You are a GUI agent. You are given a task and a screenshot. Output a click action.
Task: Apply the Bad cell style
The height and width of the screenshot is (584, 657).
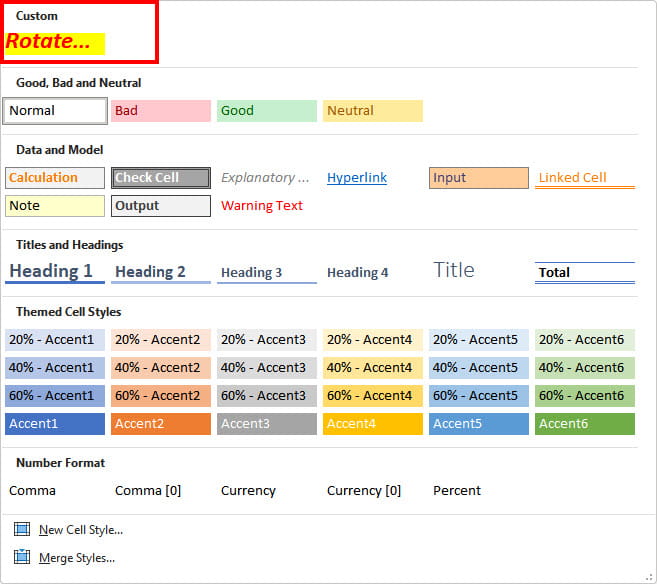pos(160,110)
